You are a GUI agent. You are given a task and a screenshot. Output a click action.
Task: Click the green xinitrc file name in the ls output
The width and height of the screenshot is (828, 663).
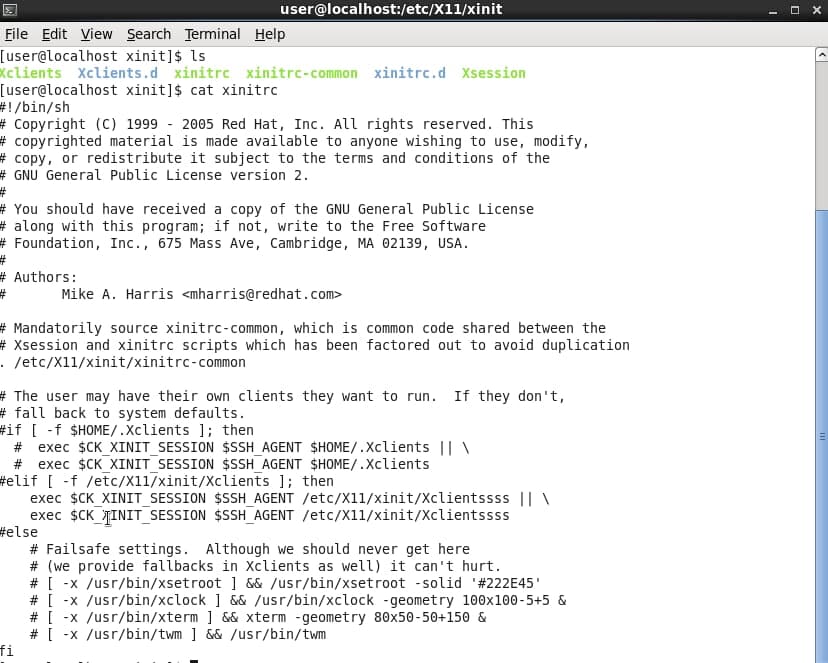tap(202, 73)
